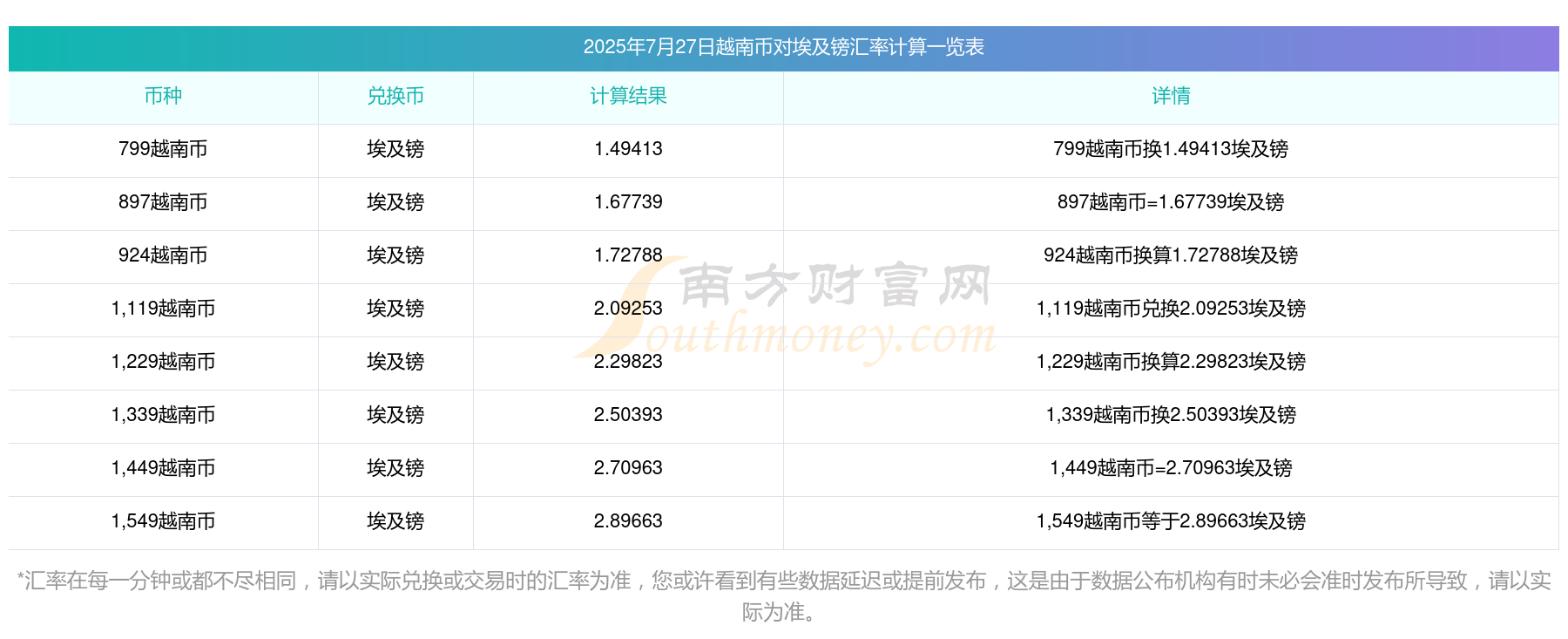Click the 897越南币 cell
This screenshot has width=1568, height=639.
[163, 202]
